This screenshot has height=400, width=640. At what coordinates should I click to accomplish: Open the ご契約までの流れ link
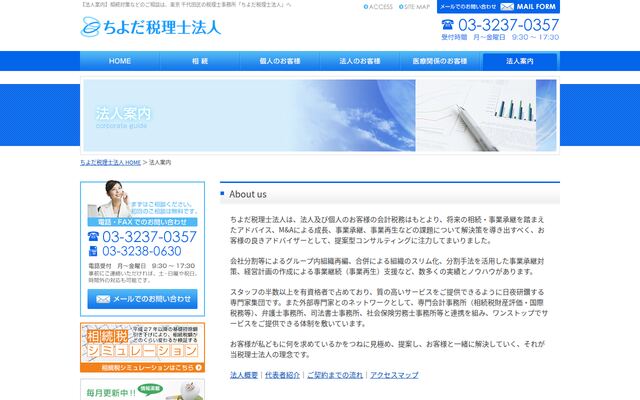335,375
